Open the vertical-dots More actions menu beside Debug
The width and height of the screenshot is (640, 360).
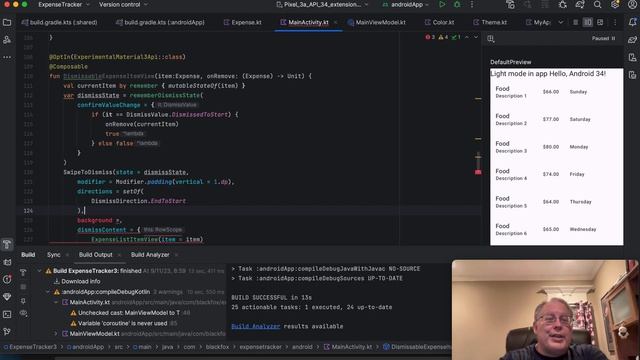coord(472,4)
